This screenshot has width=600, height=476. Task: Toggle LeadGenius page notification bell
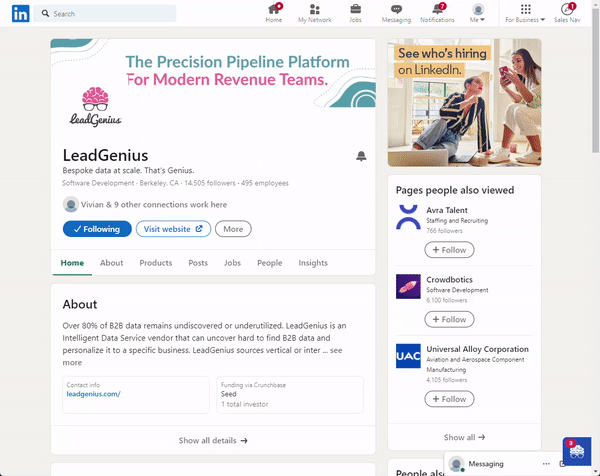(x=361, y=156)
